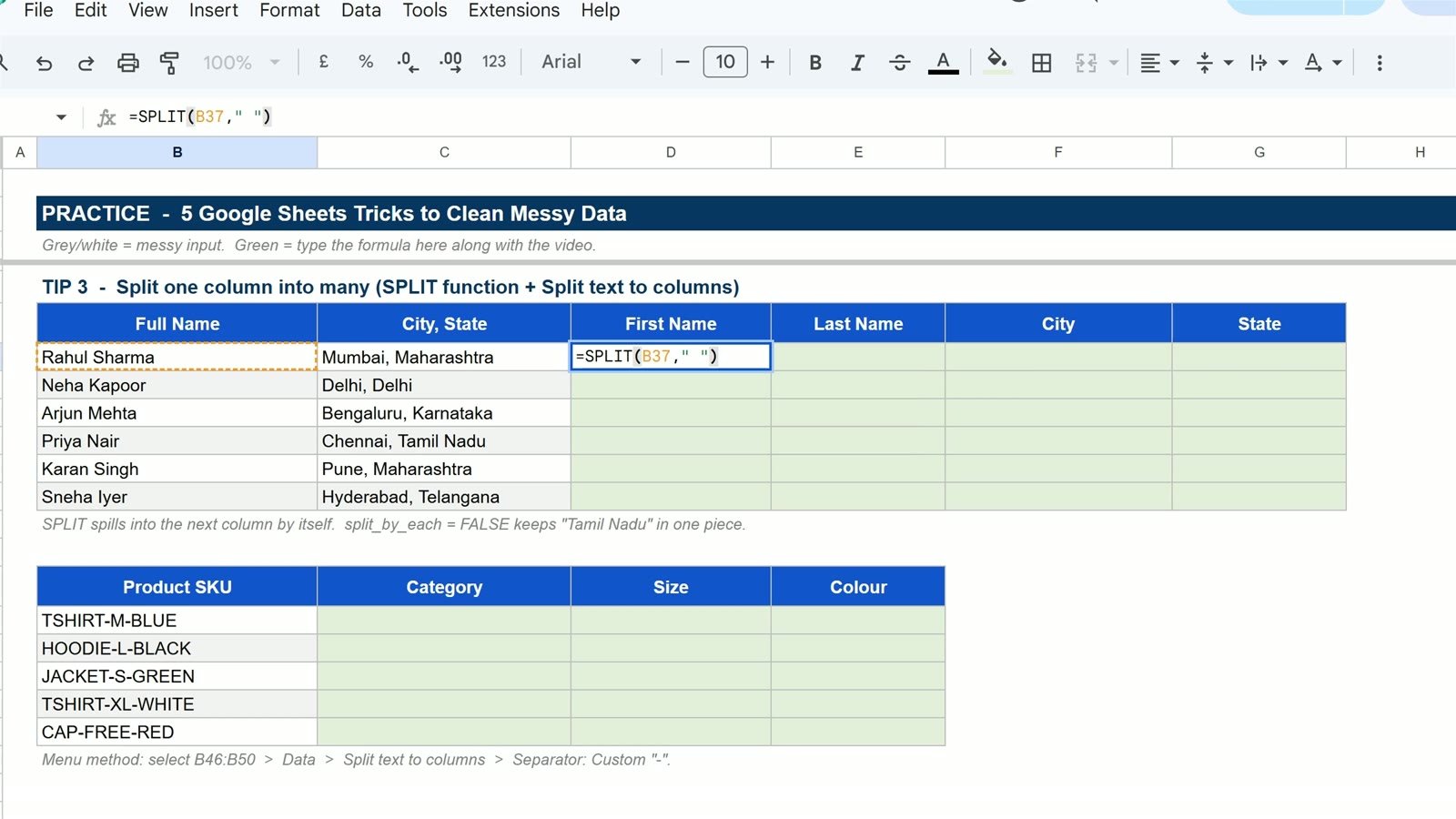Open the three-dot more toolbar options
Screen dimensions: 1456x819
(1380, 63)
